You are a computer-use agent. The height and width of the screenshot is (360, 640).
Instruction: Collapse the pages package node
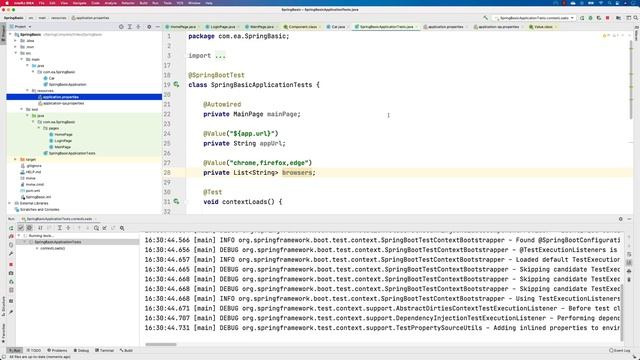point(39,128)
